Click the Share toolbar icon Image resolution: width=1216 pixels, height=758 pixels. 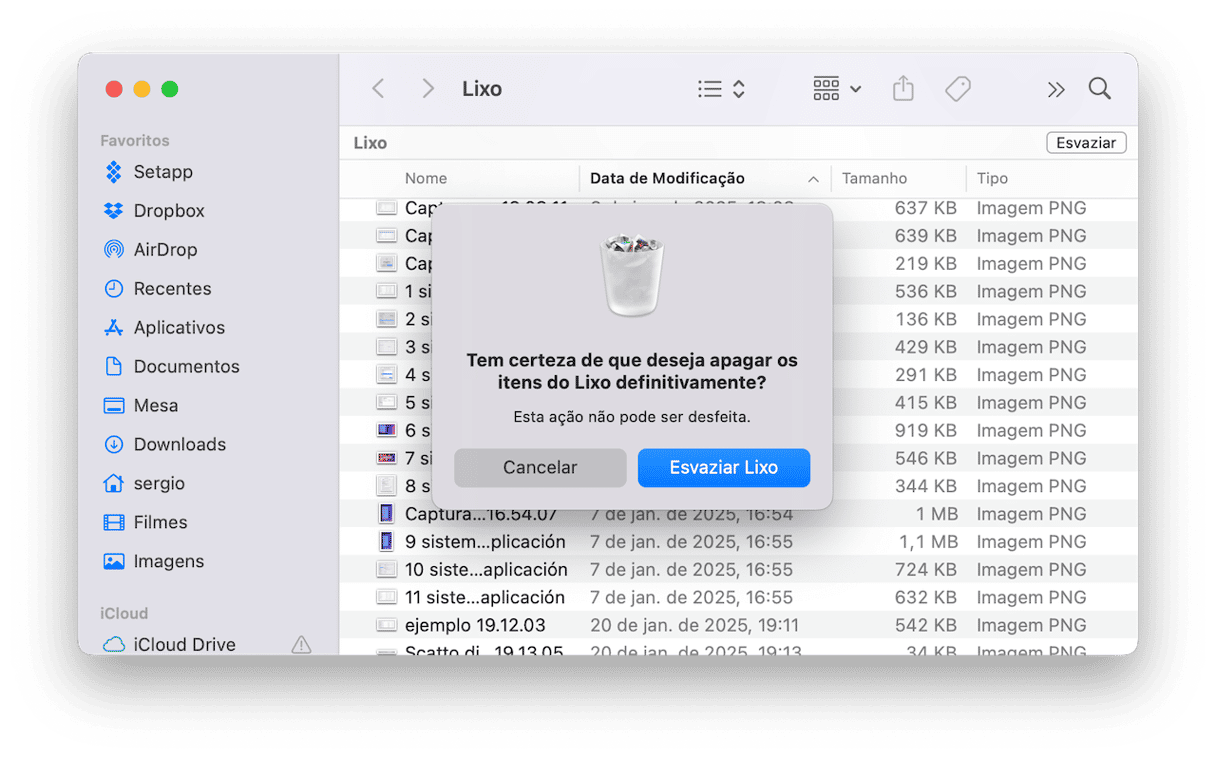coord(903,89)
